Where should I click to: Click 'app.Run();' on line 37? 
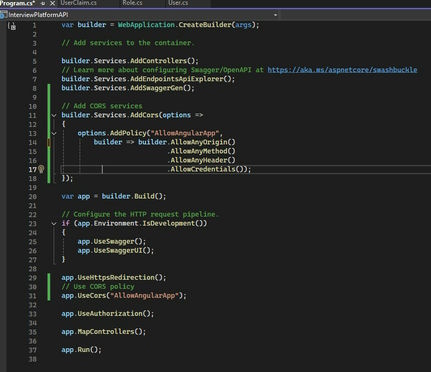[x=81, y=349]
